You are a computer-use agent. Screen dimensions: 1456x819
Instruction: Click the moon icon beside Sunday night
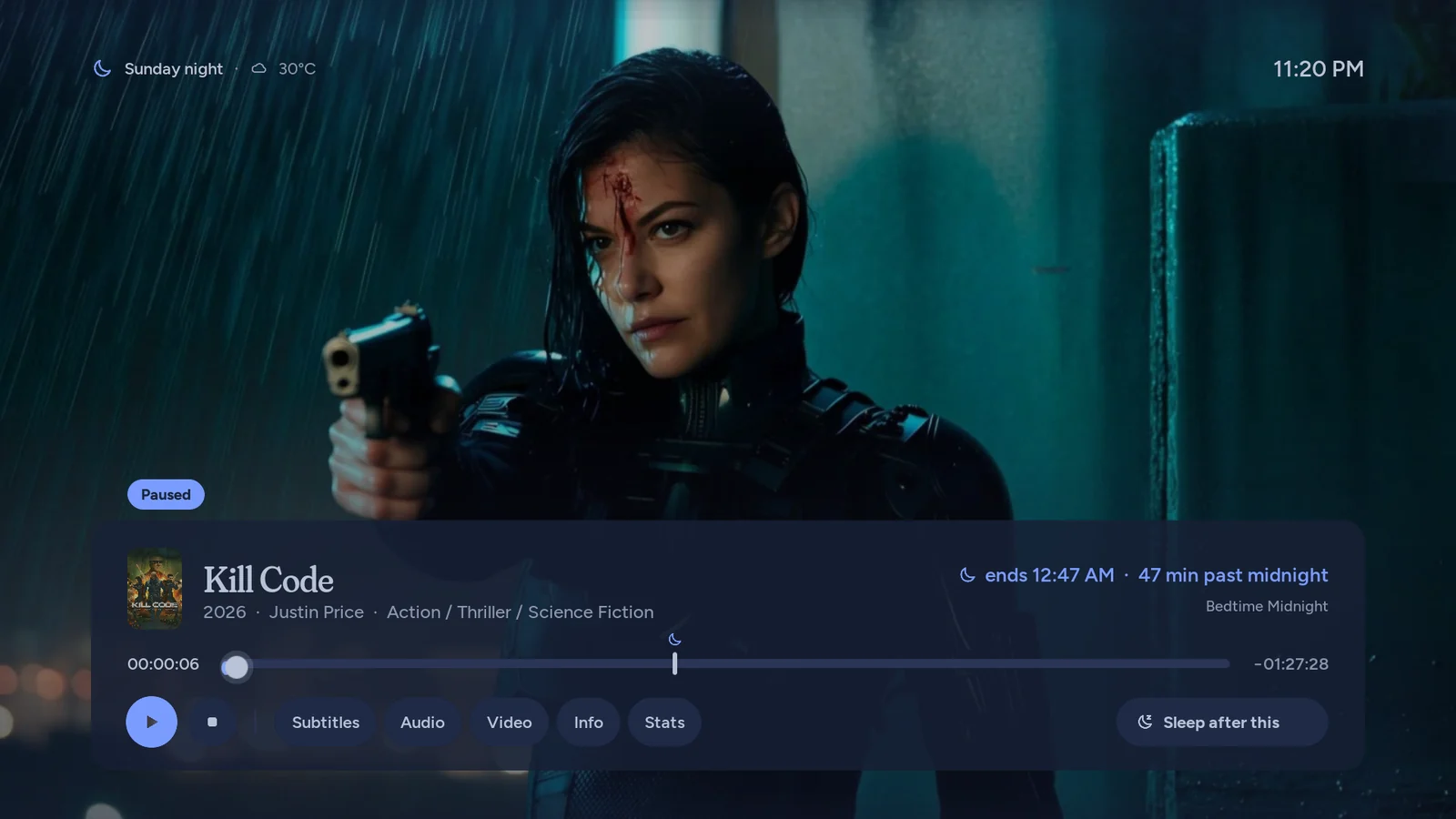coord(102,68)
